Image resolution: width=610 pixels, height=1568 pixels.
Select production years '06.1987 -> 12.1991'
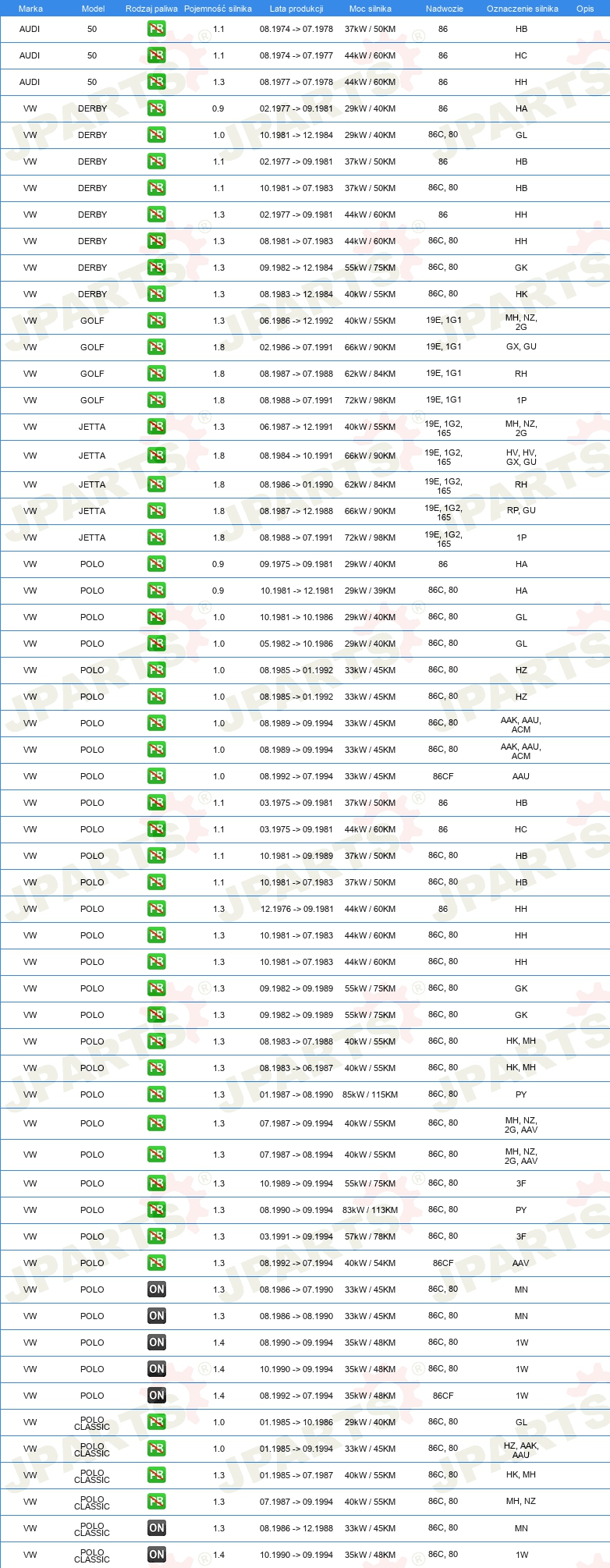(296, 427)
